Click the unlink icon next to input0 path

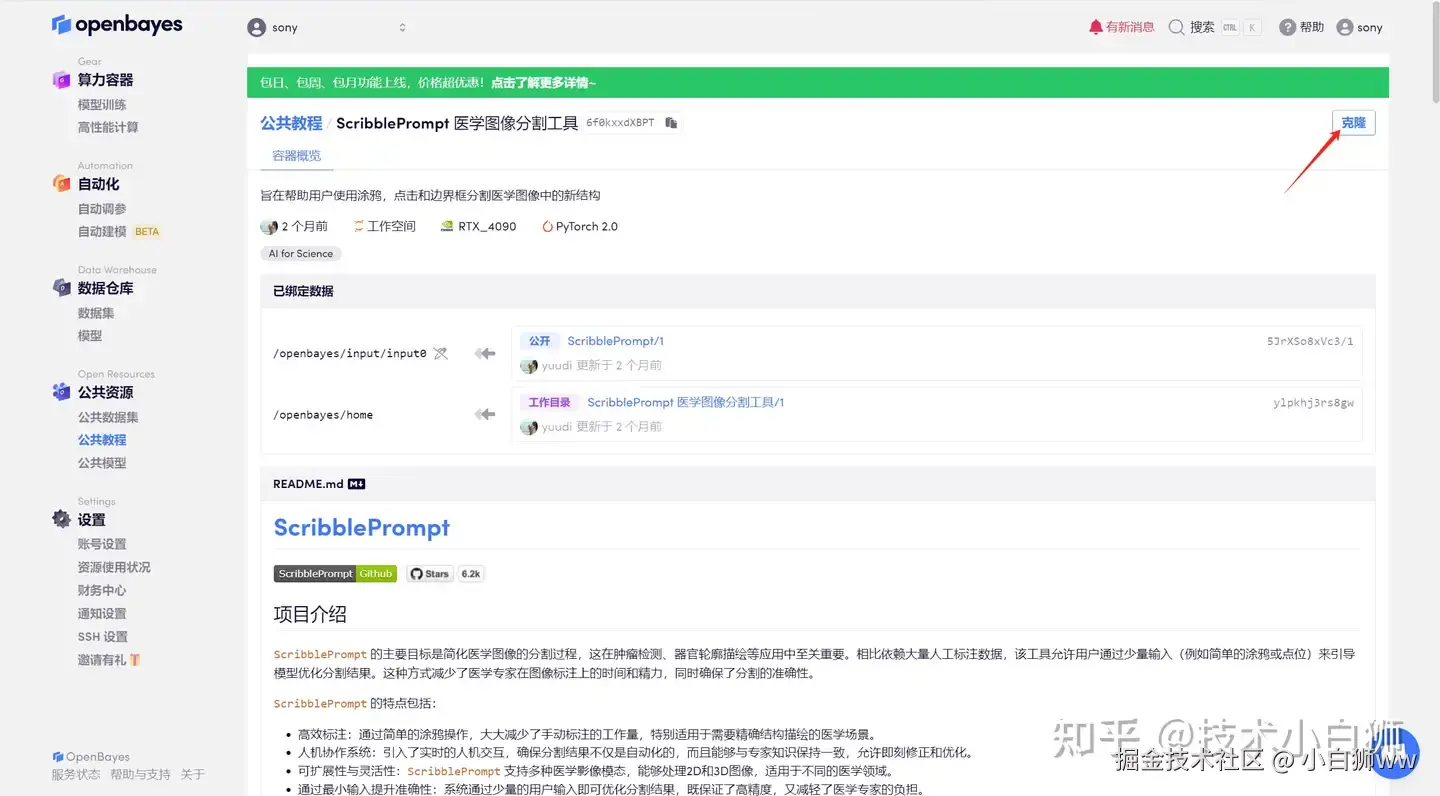(x=440, y=353)
